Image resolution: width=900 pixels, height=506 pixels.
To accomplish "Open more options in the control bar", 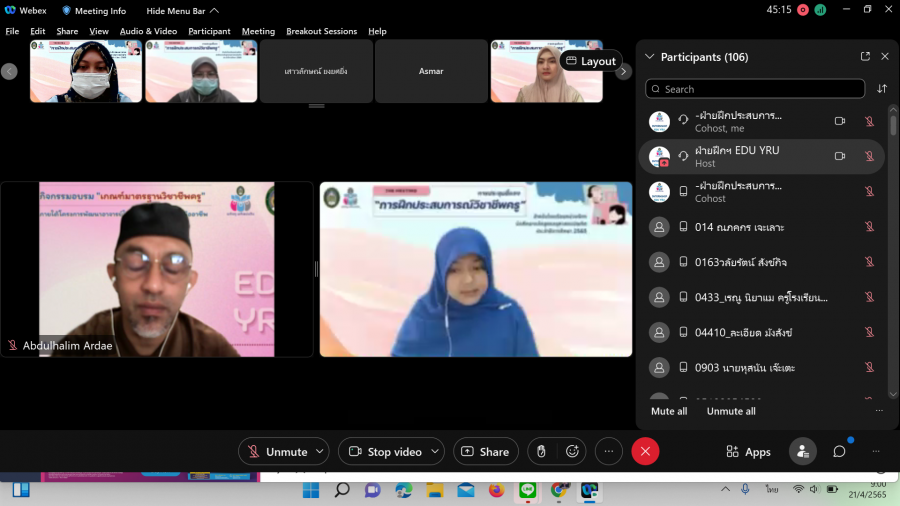I will click(x=608, y=452).
